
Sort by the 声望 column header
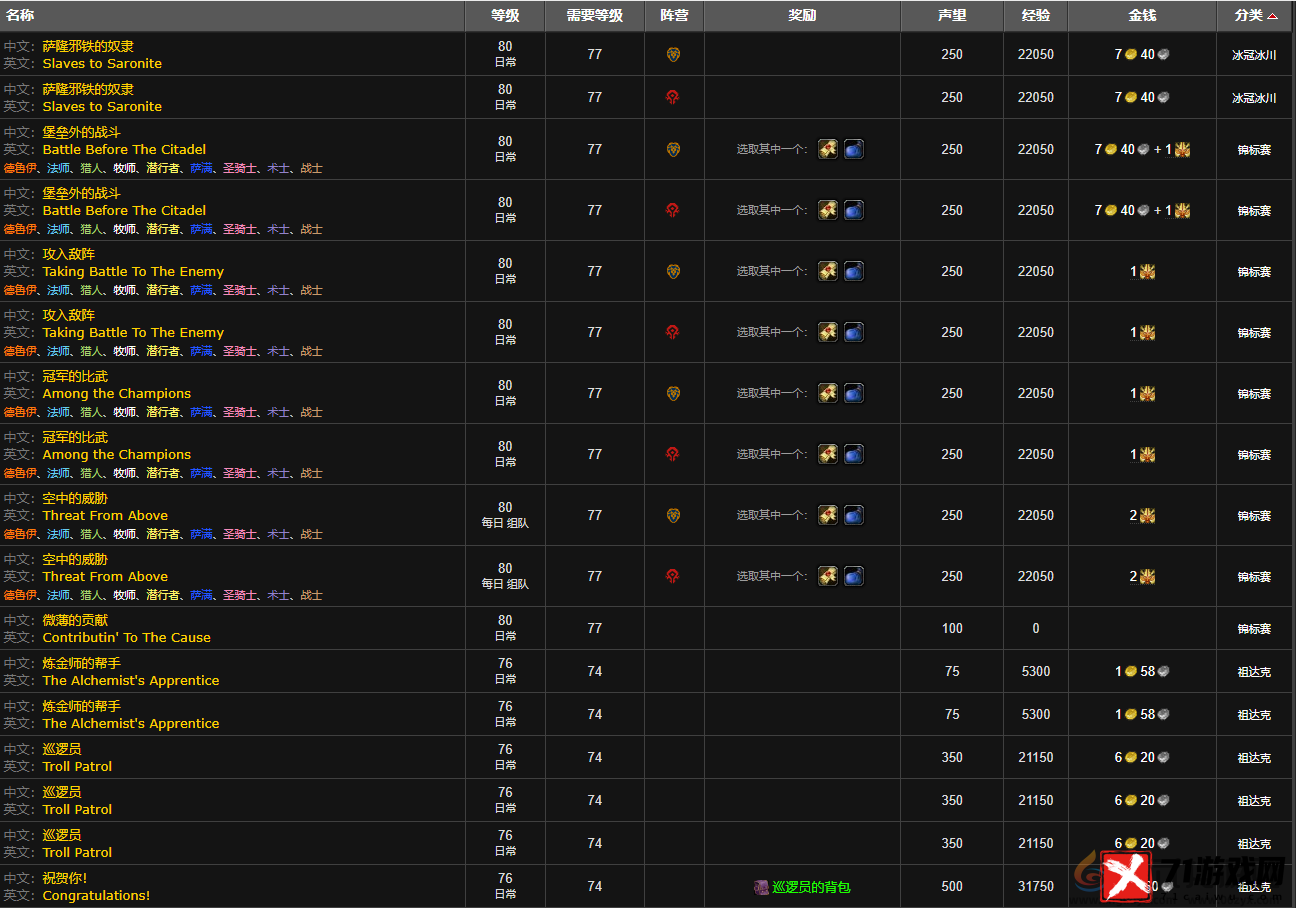952,15
